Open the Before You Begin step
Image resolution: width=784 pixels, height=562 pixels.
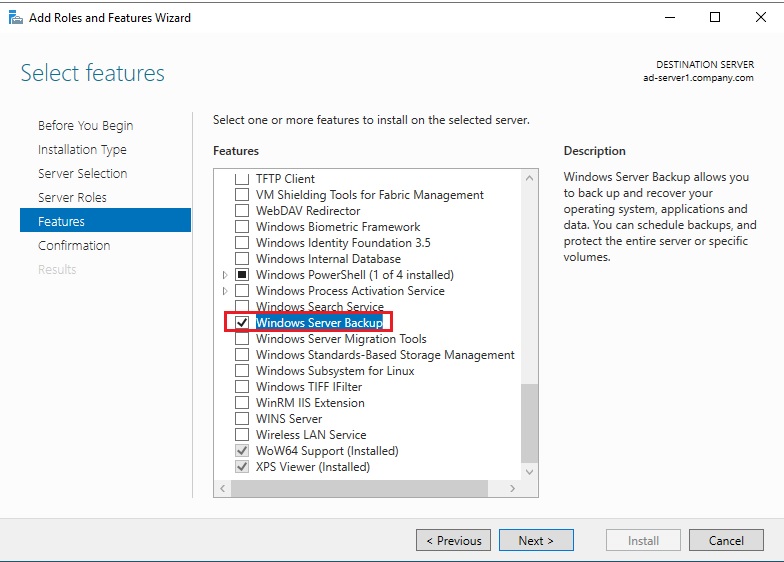pos(85,126)
